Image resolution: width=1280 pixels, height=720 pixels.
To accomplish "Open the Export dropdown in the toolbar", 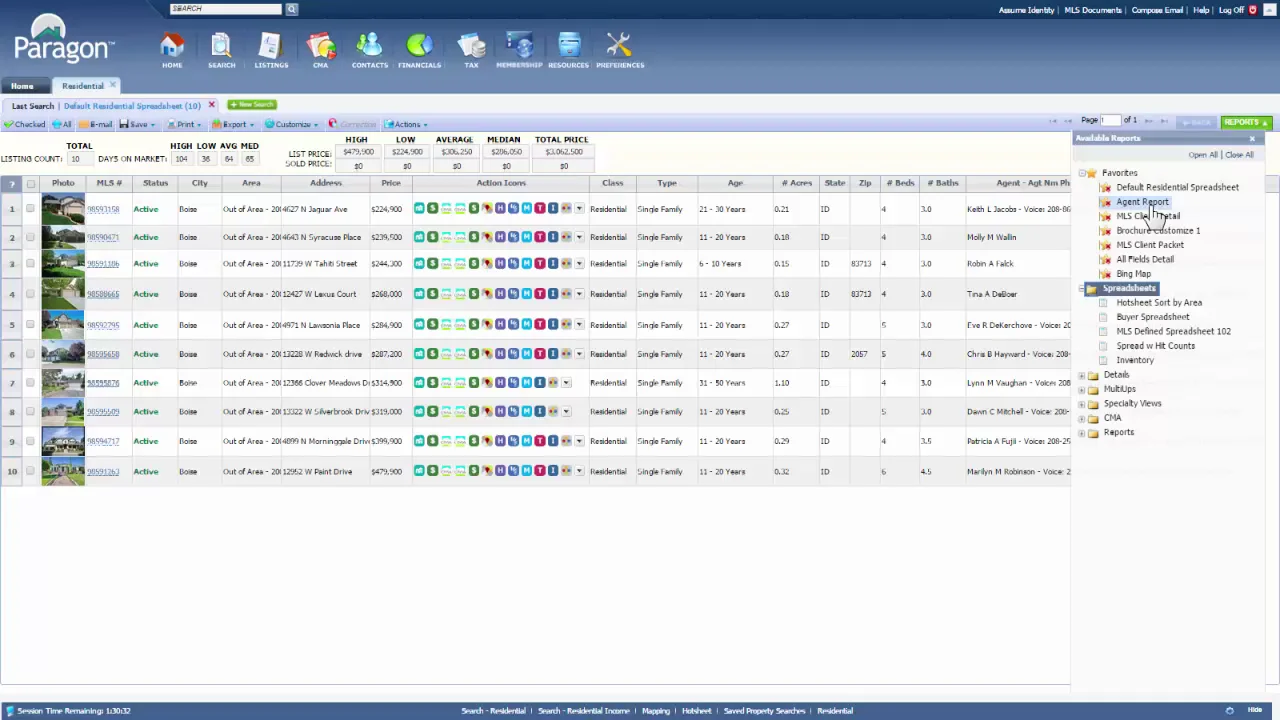I will (x=233, y=124).
